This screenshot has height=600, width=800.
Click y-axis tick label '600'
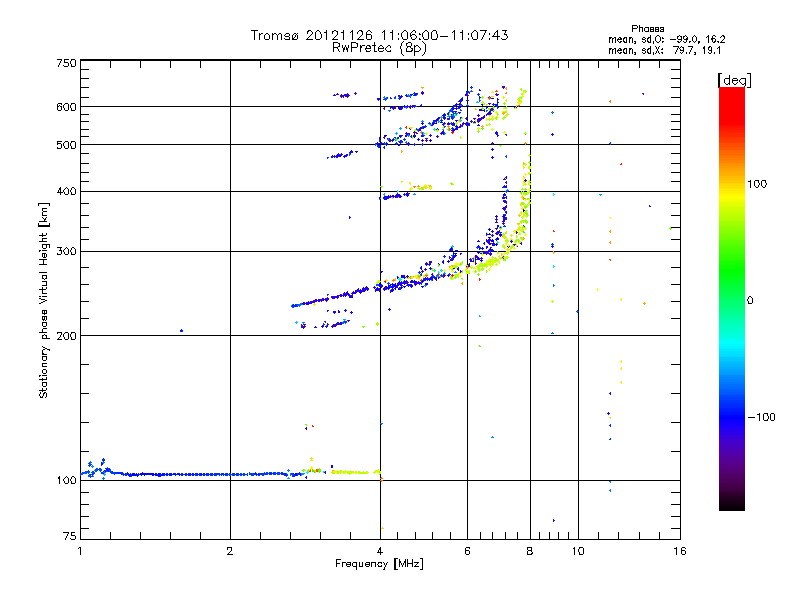coord(66,107)
